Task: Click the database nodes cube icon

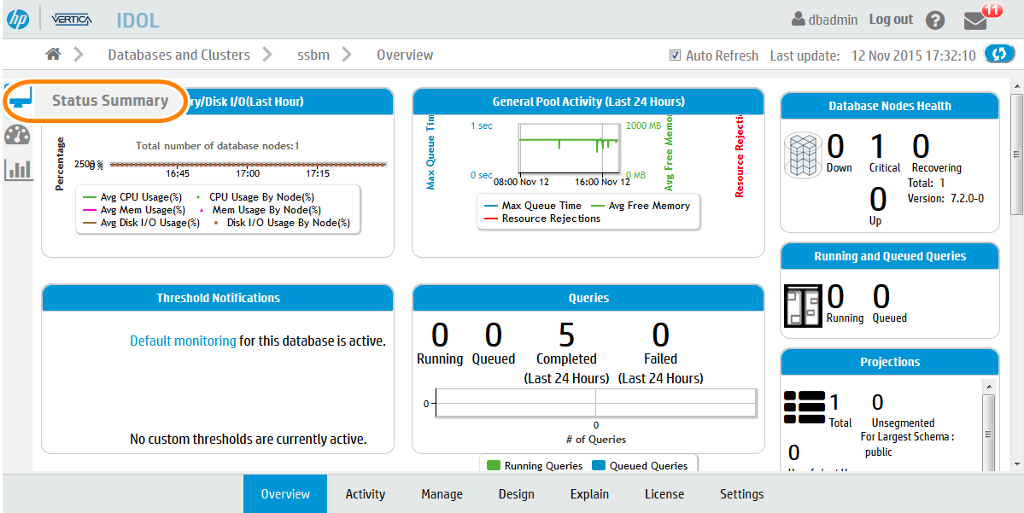Action: 802,155
